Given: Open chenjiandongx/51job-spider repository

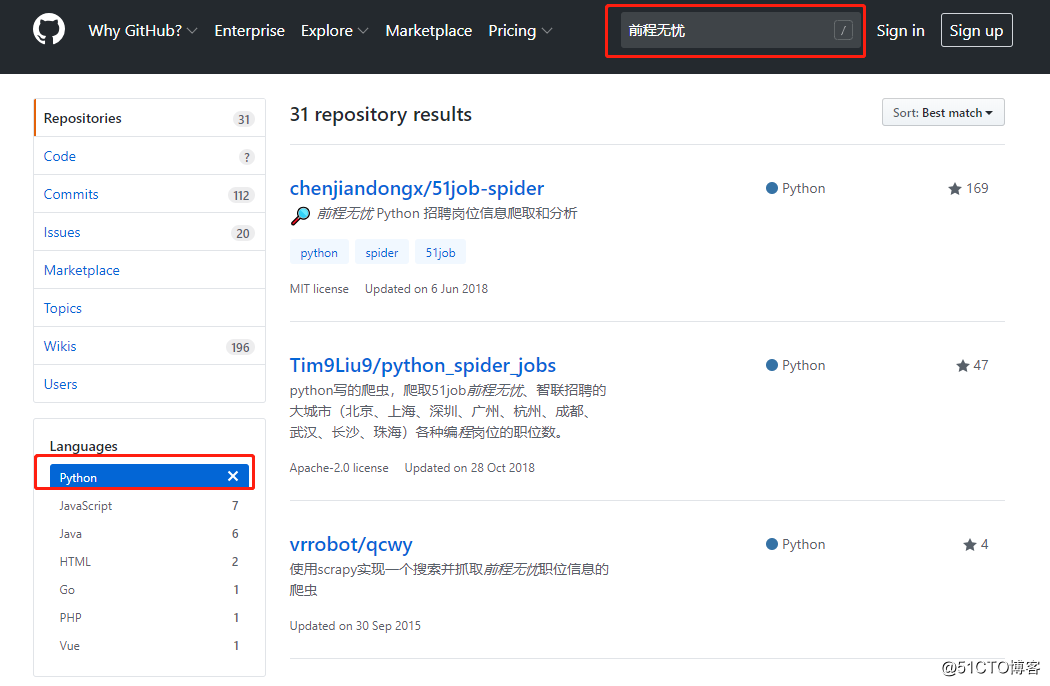Looking at the screenshot, I should 417,188.
